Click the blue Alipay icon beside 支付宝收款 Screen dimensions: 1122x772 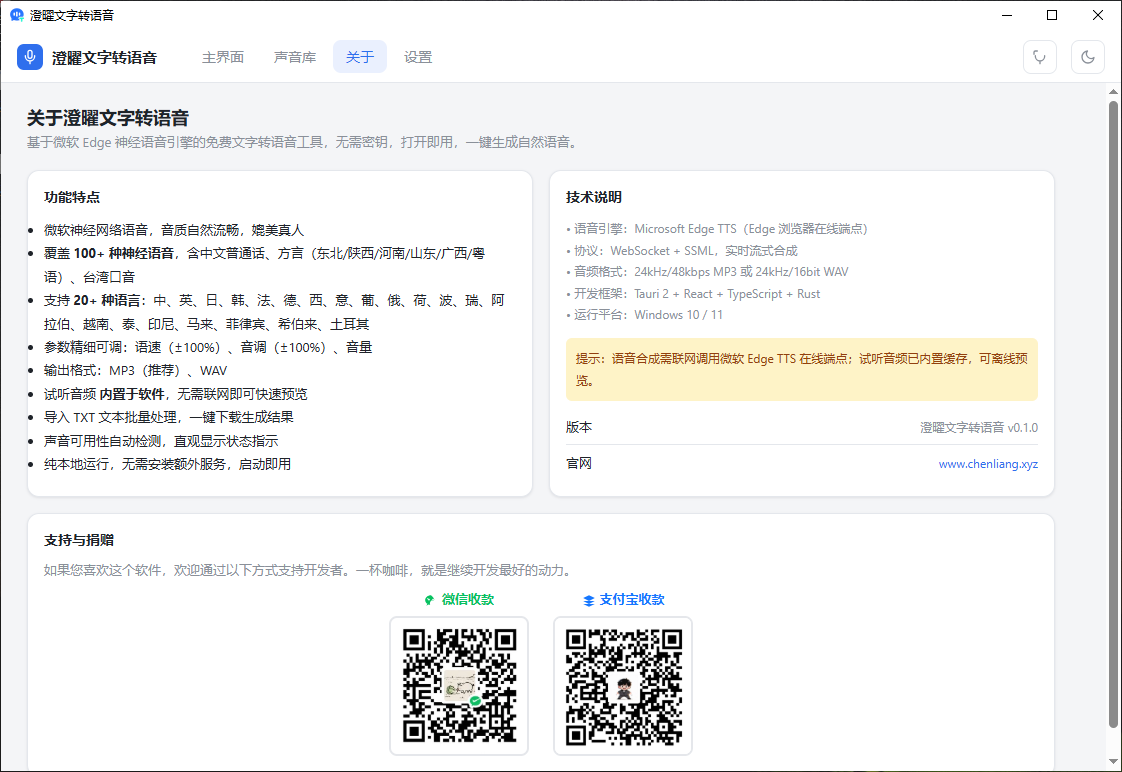(589, 600)
